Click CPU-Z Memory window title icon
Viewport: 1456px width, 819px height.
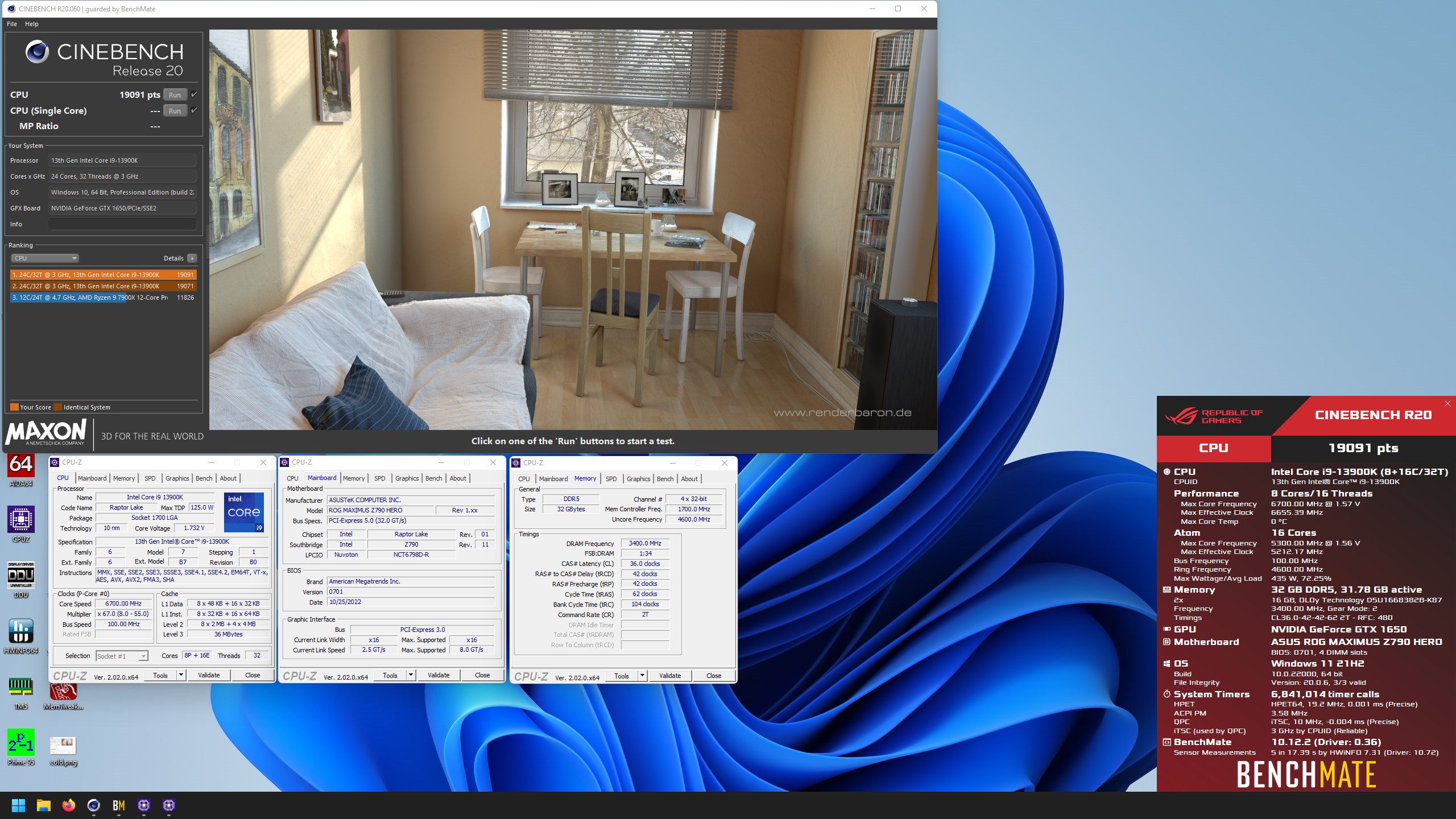(x=516, y=463)
